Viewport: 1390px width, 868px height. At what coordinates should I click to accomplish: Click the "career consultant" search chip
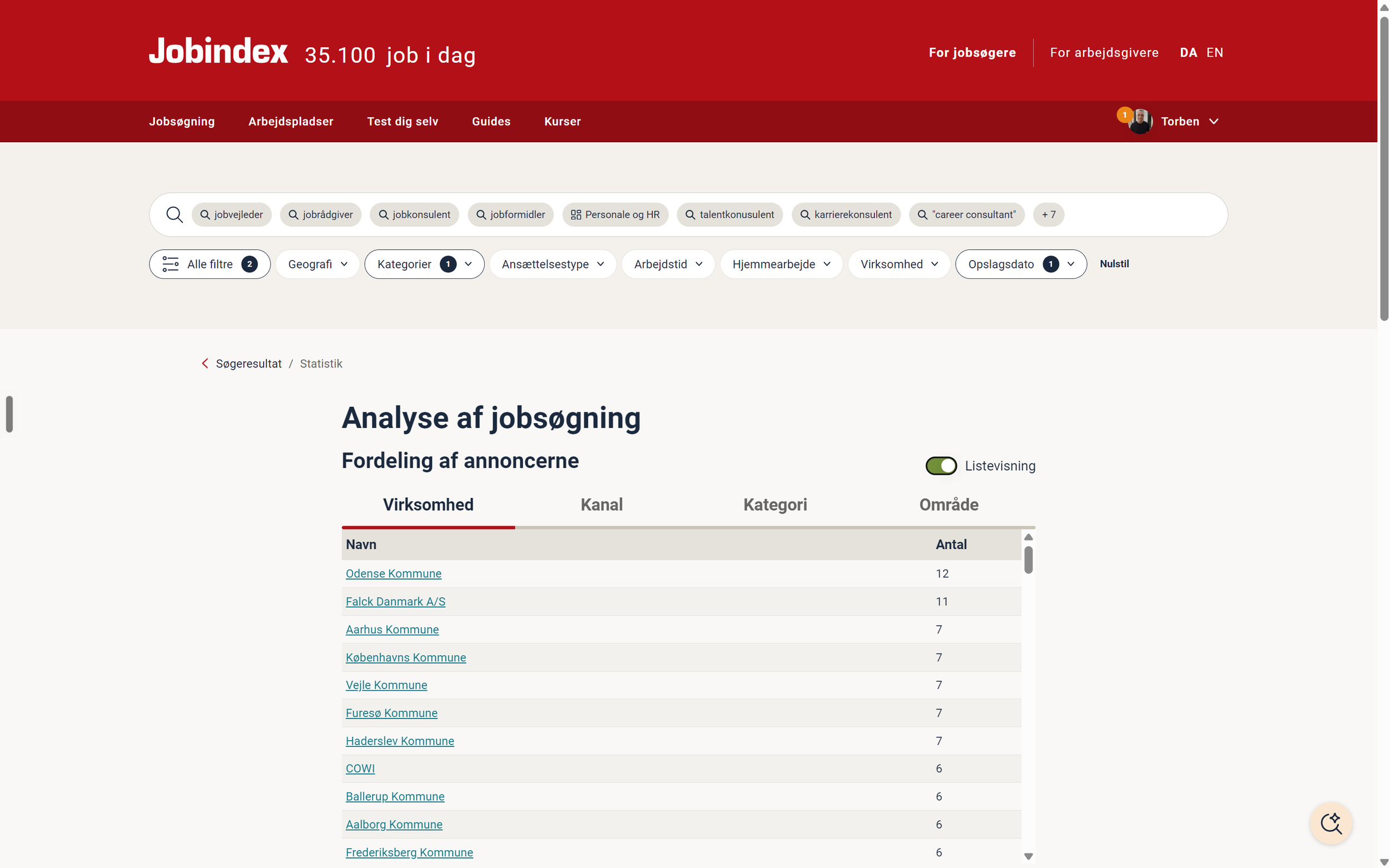point(966,214)
